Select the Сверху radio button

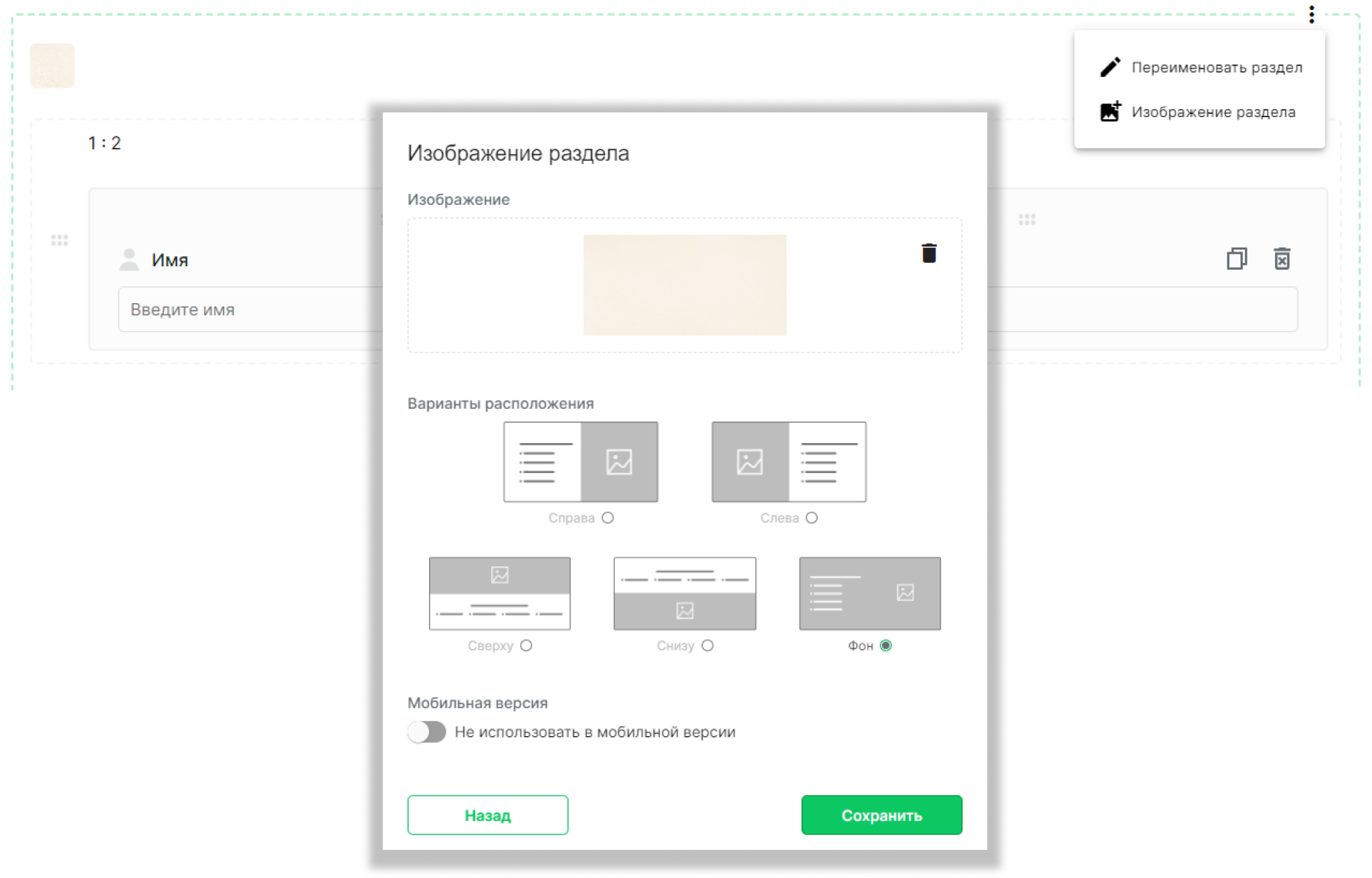(526, 646)
